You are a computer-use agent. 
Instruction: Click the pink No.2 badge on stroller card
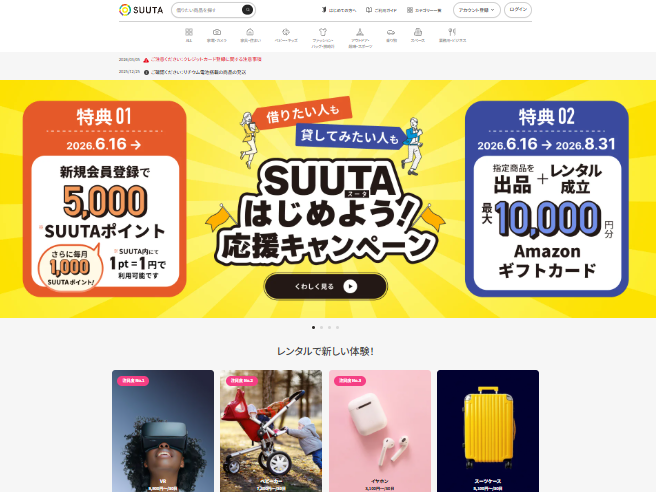(242, 381)
